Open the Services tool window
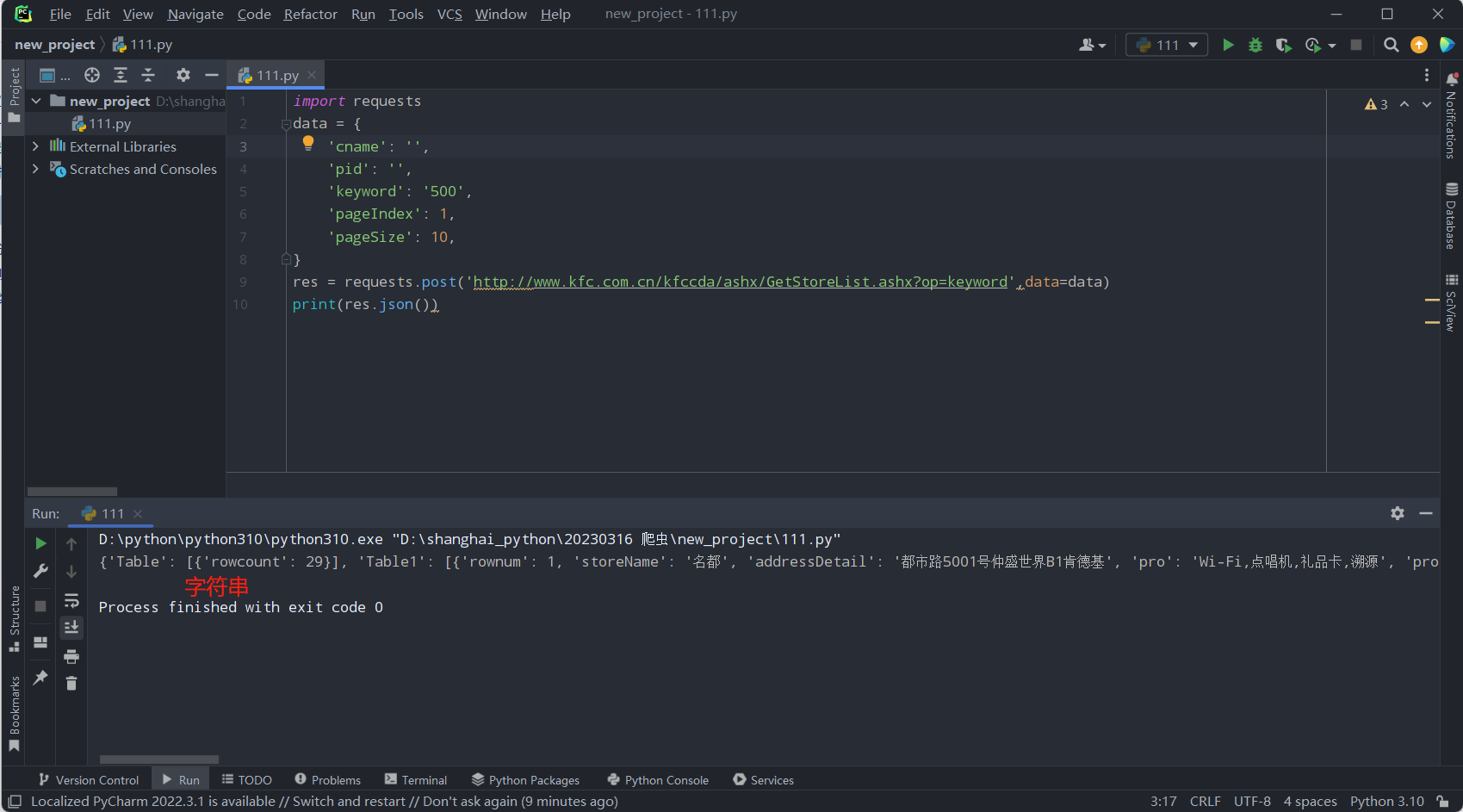The image size is (1463, 812). click(764, 780)
